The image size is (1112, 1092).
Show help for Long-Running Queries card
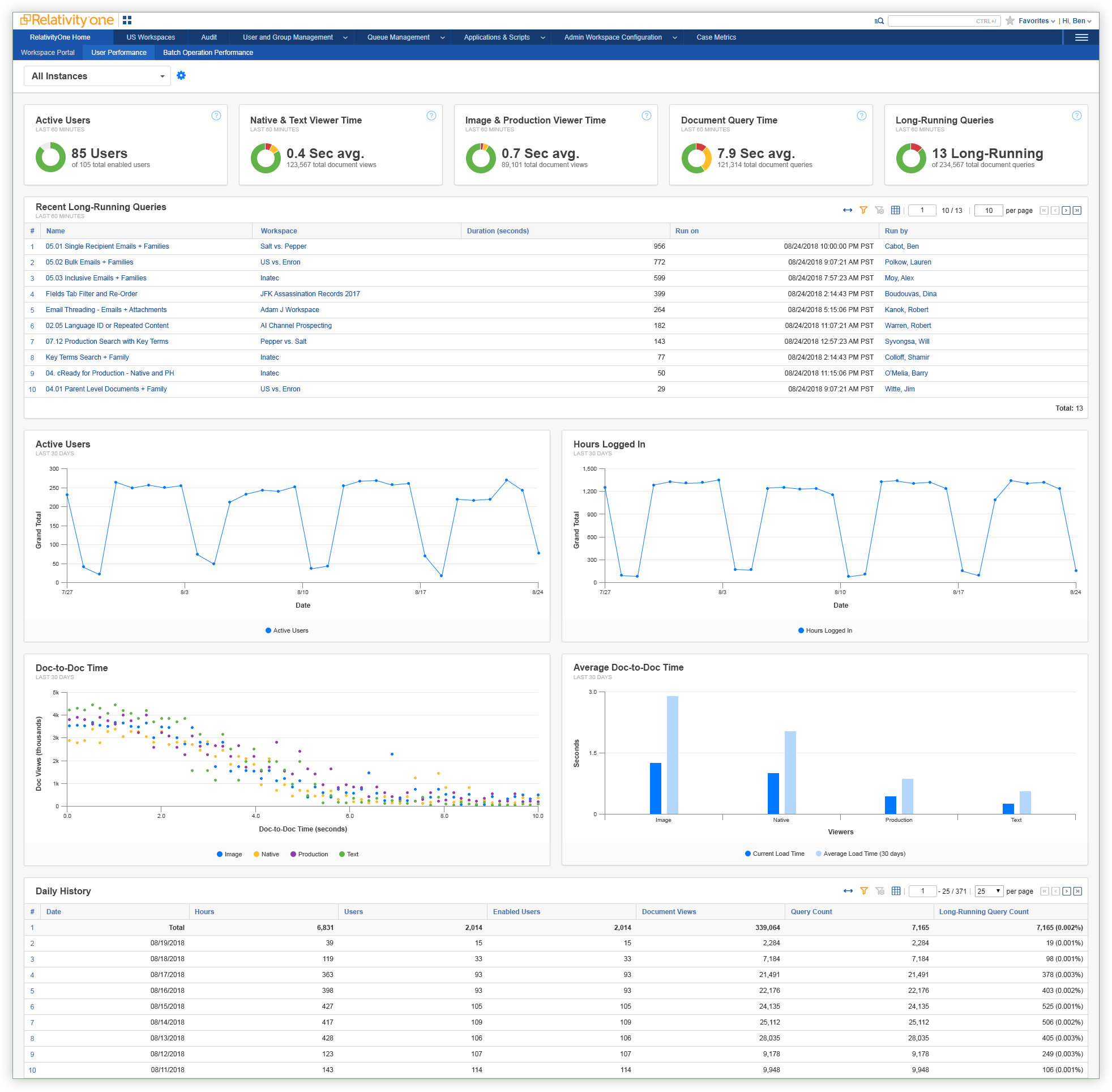(1076, 116)
